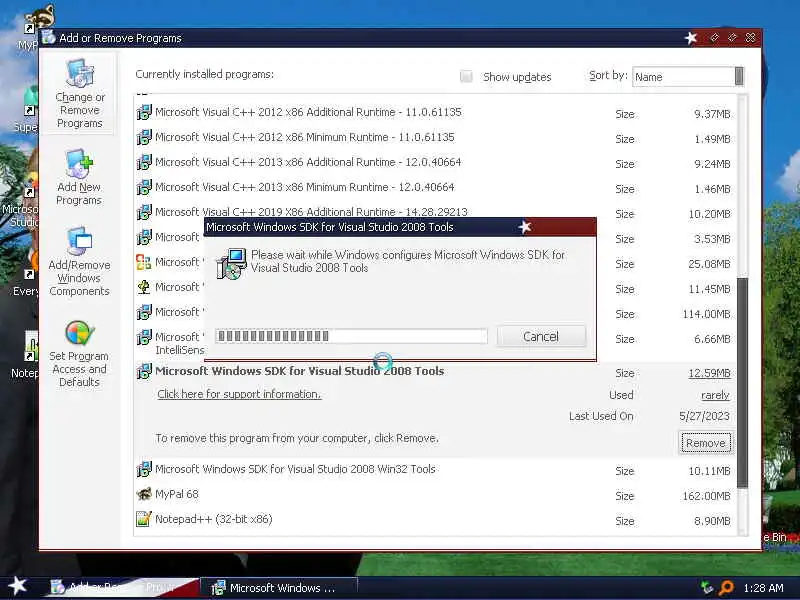
Task: Select MyPal 68 program row
Action: [x=435, y=494]
